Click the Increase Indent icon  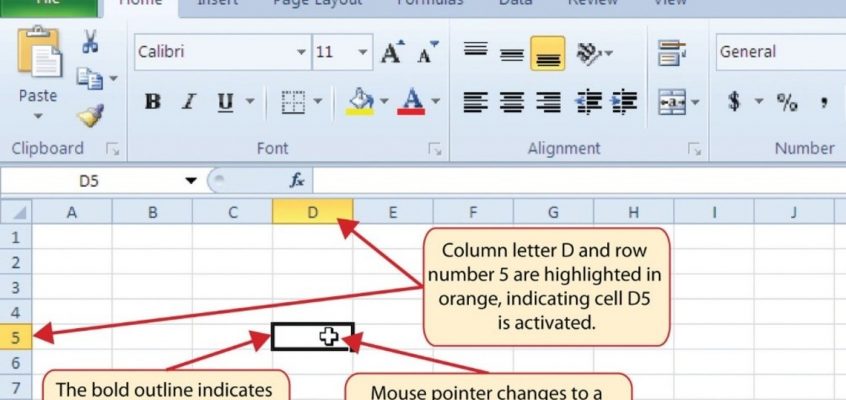coord(624,101)
